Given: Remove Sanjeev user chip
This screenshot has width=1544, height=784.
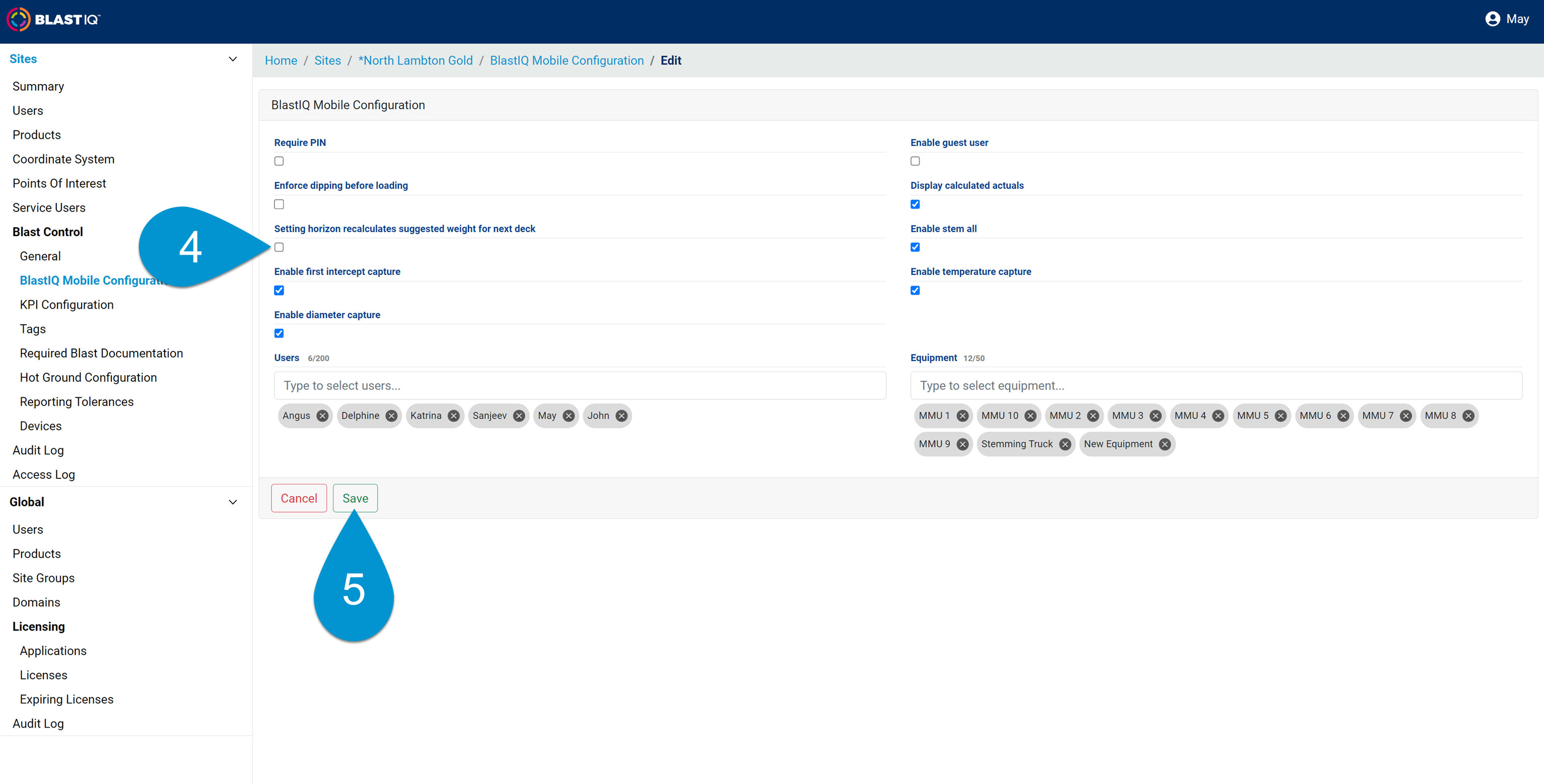Looking at the screenshot, I should tap(519, 415).
